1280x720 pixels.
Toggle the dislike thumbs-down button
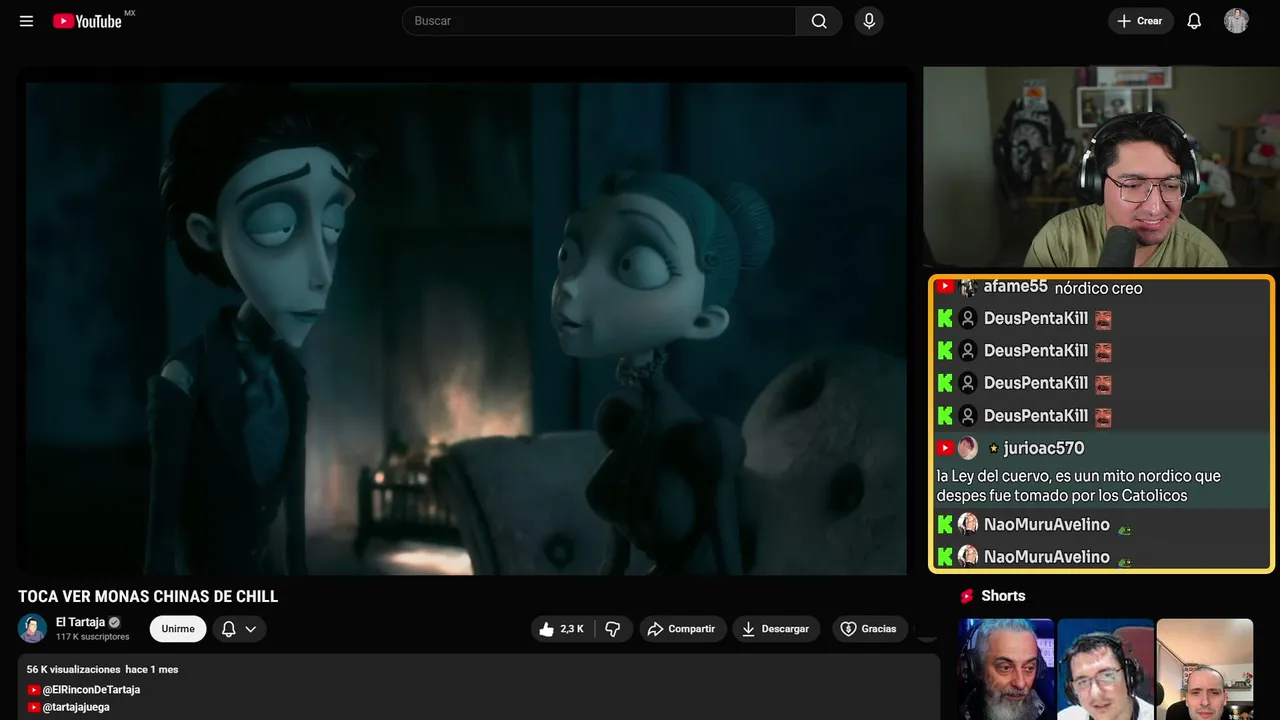613,629
